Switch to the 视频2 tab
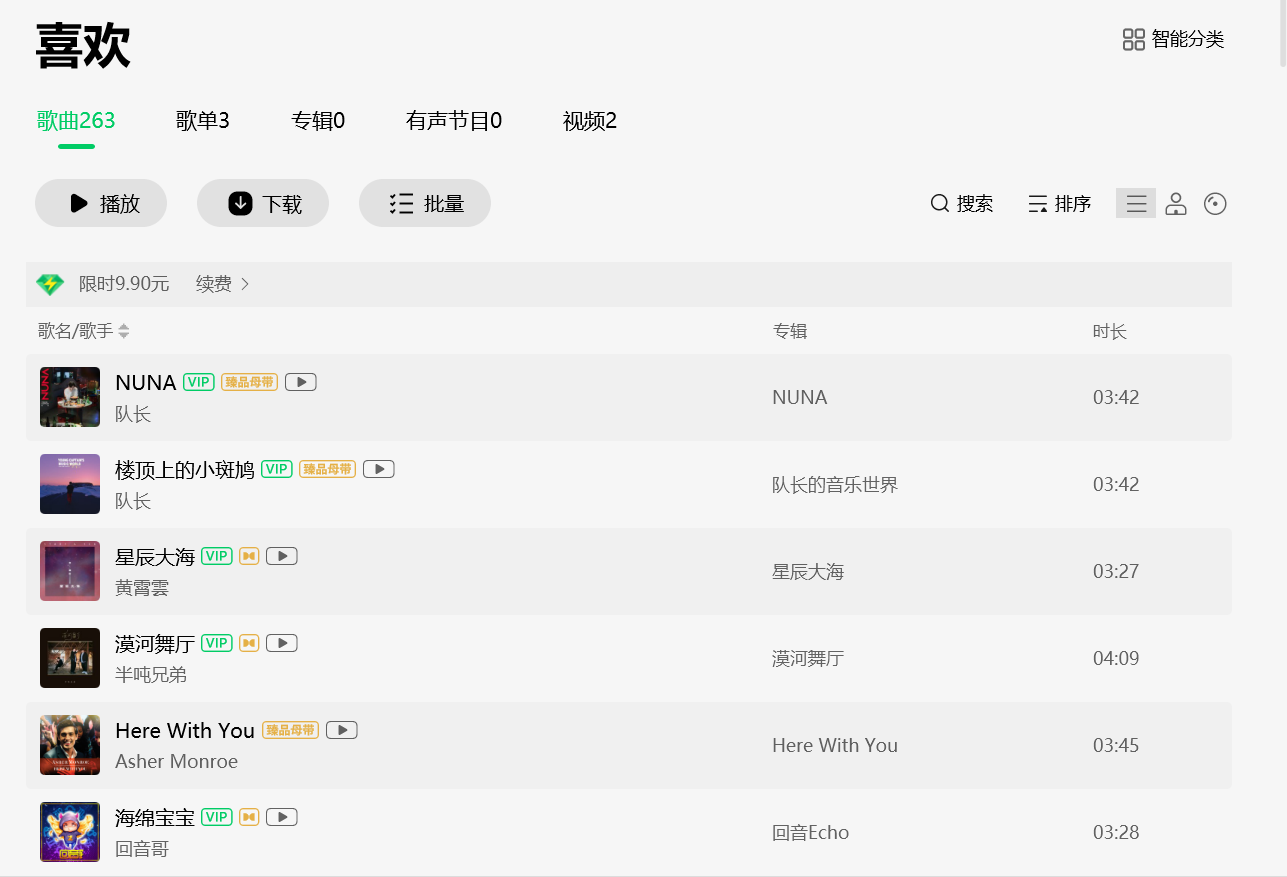Viewport: 1287px width, 877px height. pyautogui.click(x=590, y=121)
